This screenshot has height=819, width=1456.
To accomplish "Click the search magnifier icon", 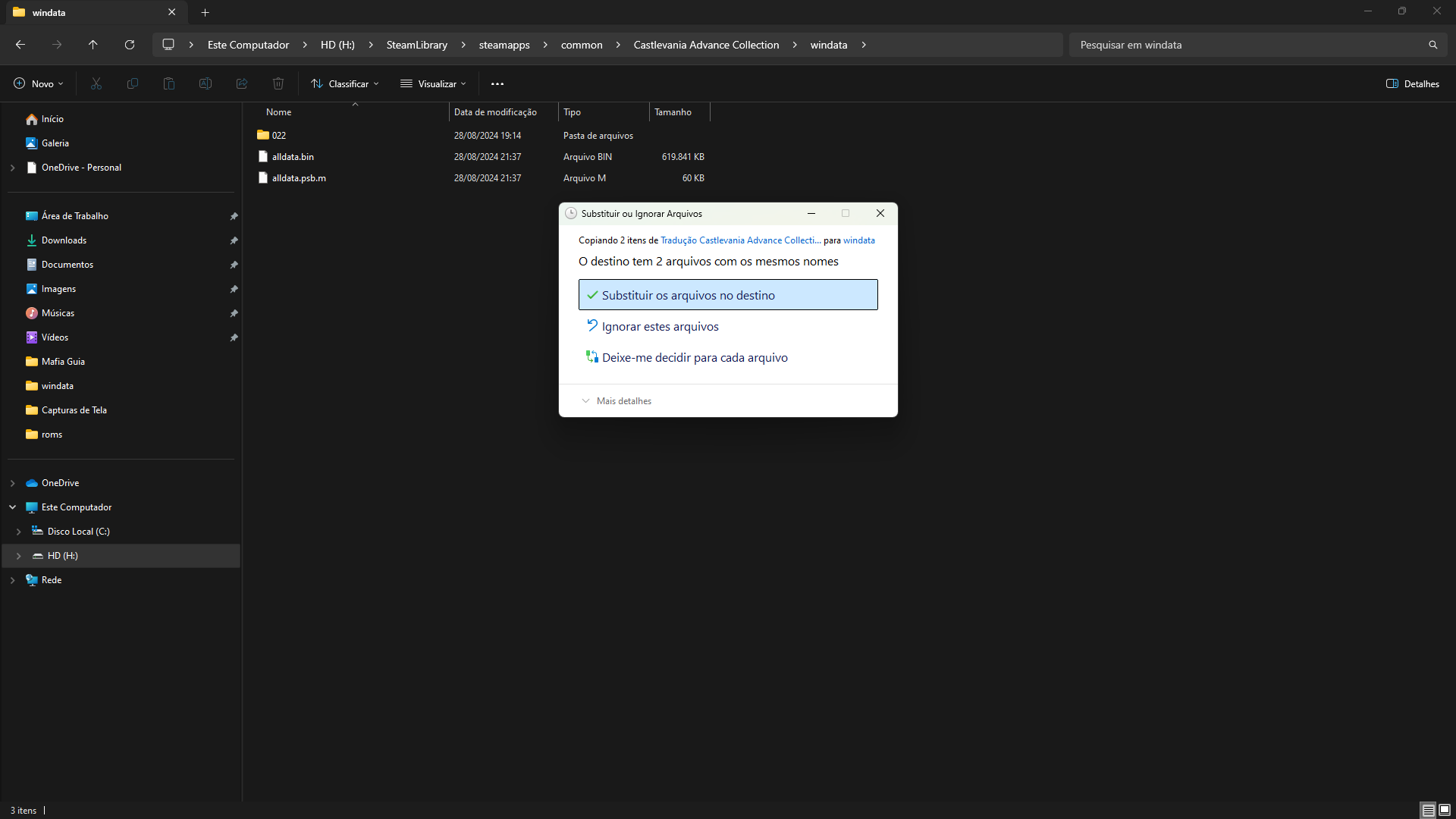I will 1432,45.
